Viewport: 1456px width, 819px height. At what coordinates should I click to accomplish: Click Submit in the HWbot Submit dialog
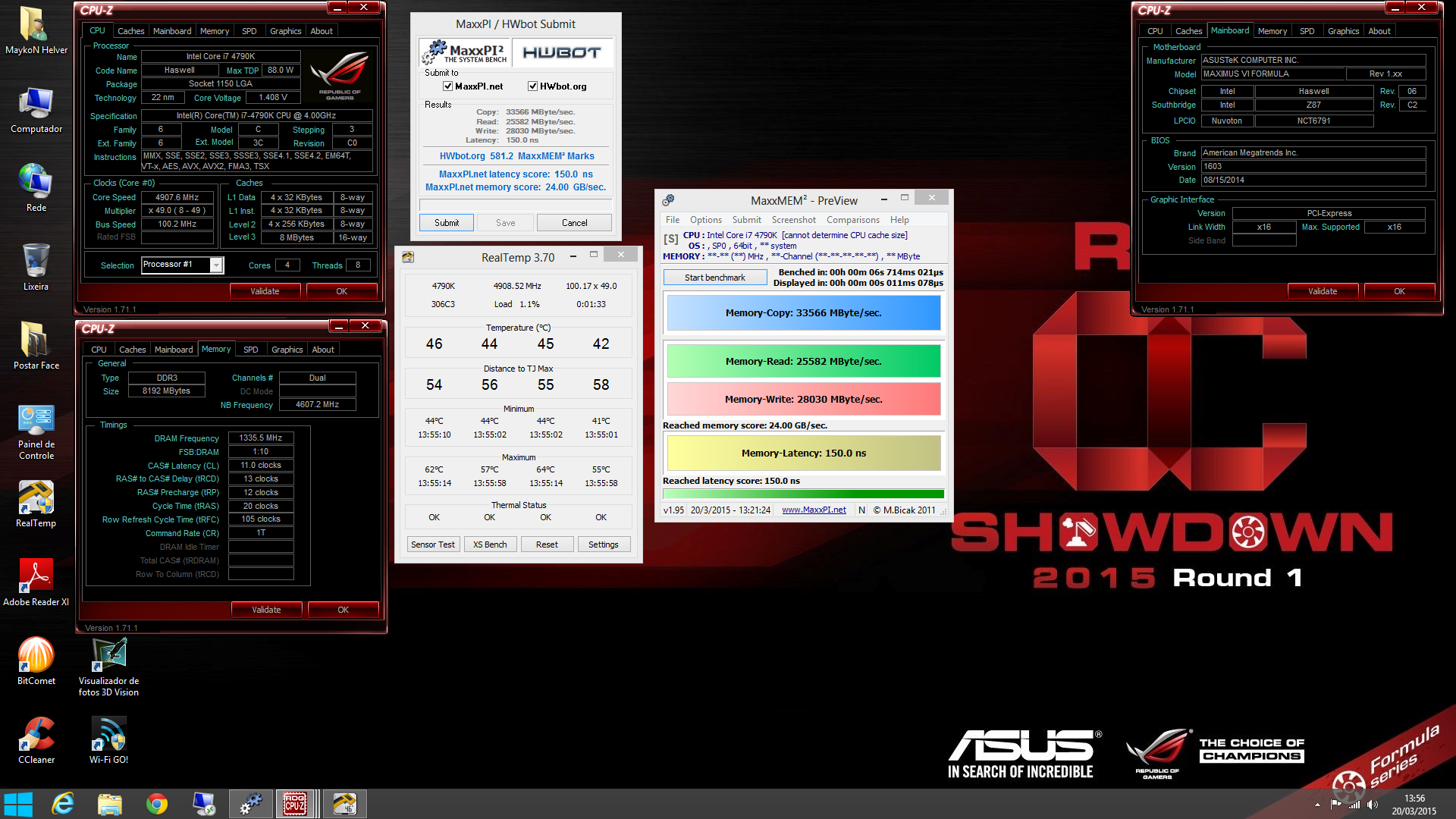coord(447,223)
